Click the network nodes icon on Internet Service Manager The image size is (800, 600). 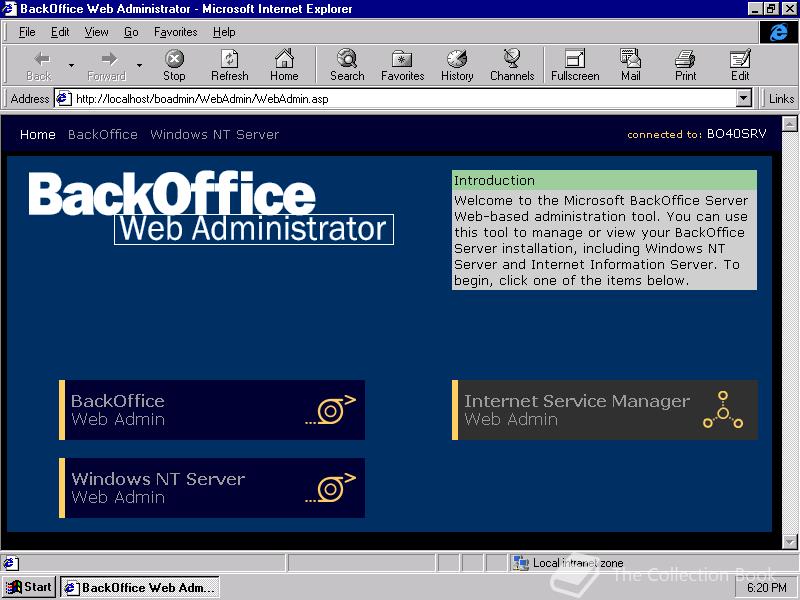(x=723, y=410)
